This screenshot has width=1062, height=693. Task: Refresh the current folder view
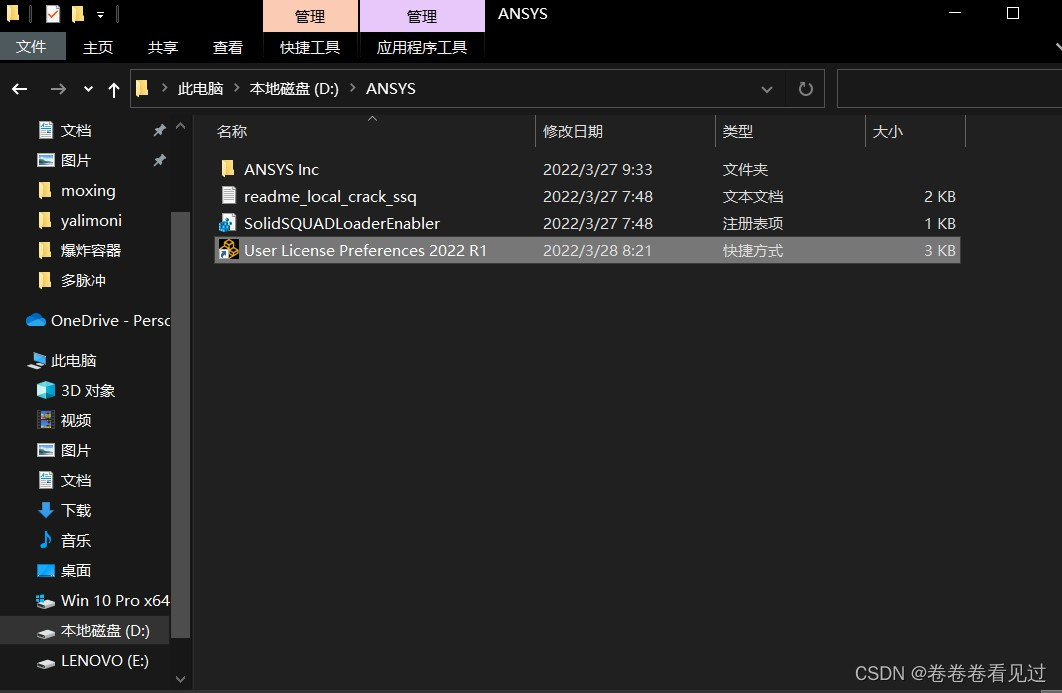(805, 89)
